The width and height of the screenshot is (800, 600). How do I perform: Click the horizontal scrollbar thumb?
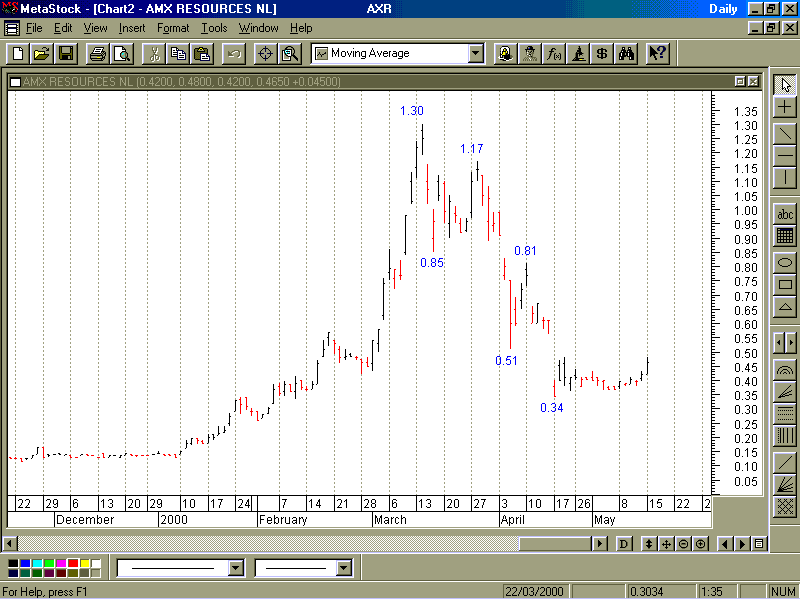(x=555, y=544)
